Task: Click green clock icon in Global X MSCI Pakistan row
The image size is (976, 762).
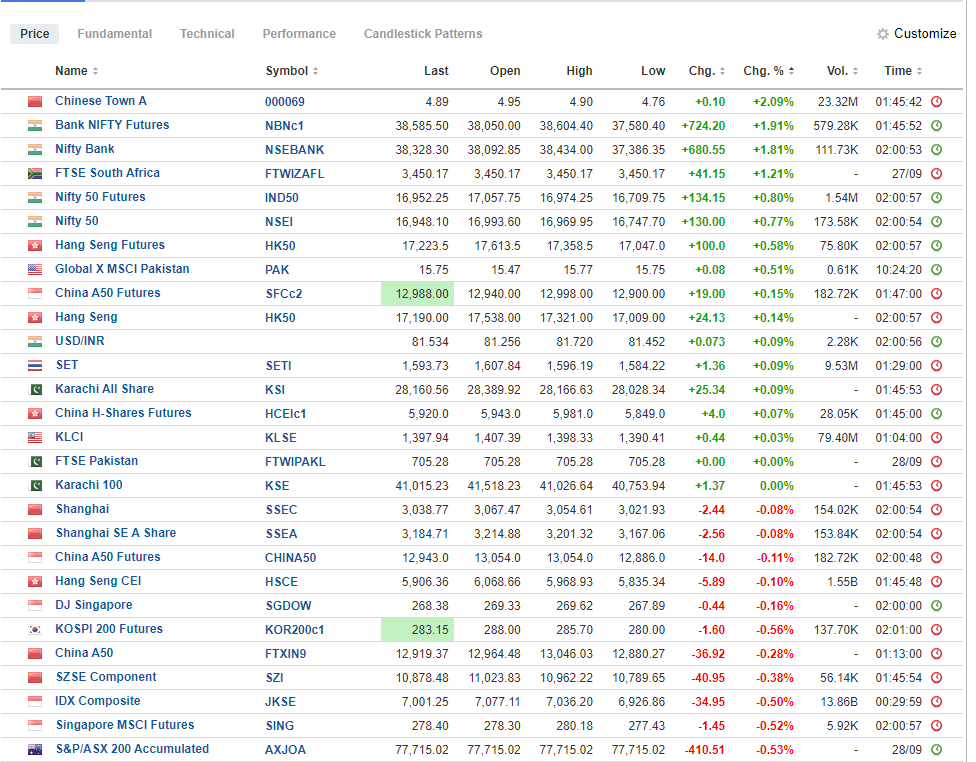Action: (x=936, y=270)
